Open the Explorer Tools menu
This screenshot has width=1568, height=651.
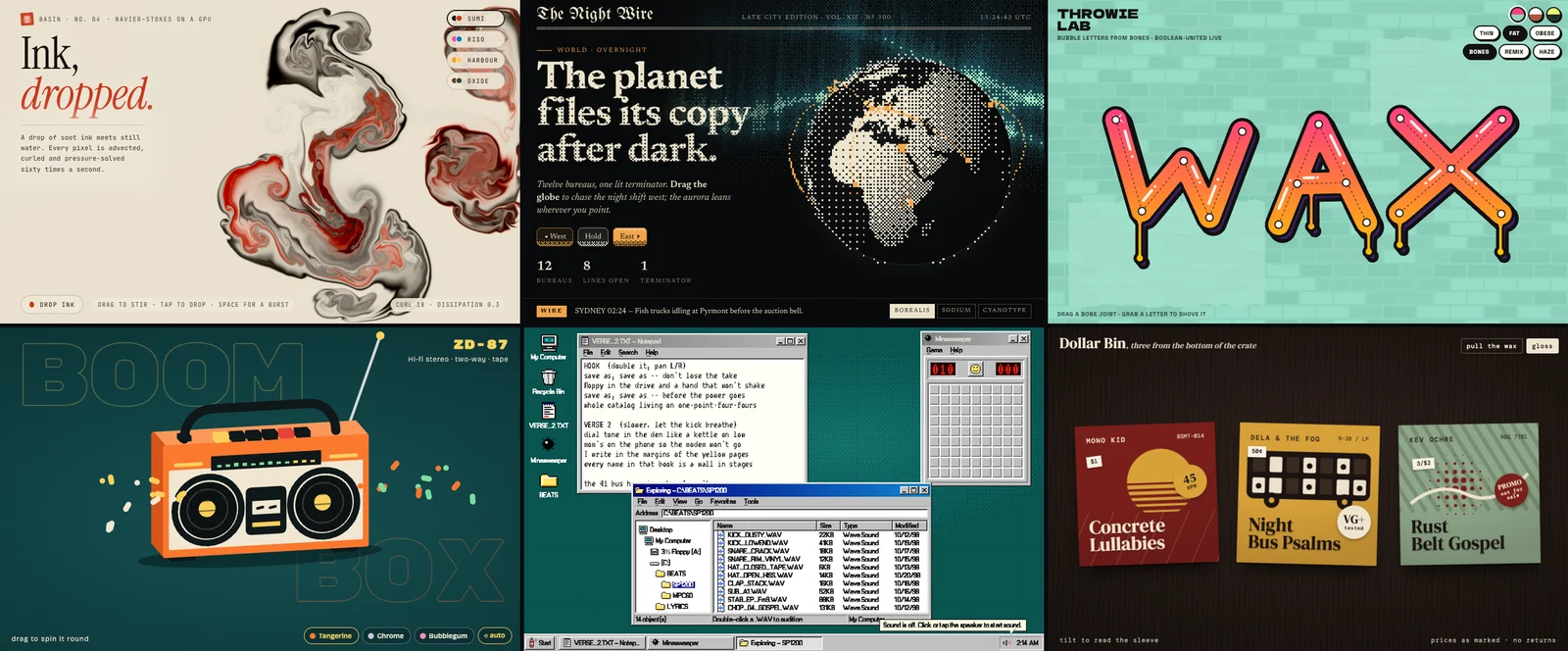tap(752, 501)
